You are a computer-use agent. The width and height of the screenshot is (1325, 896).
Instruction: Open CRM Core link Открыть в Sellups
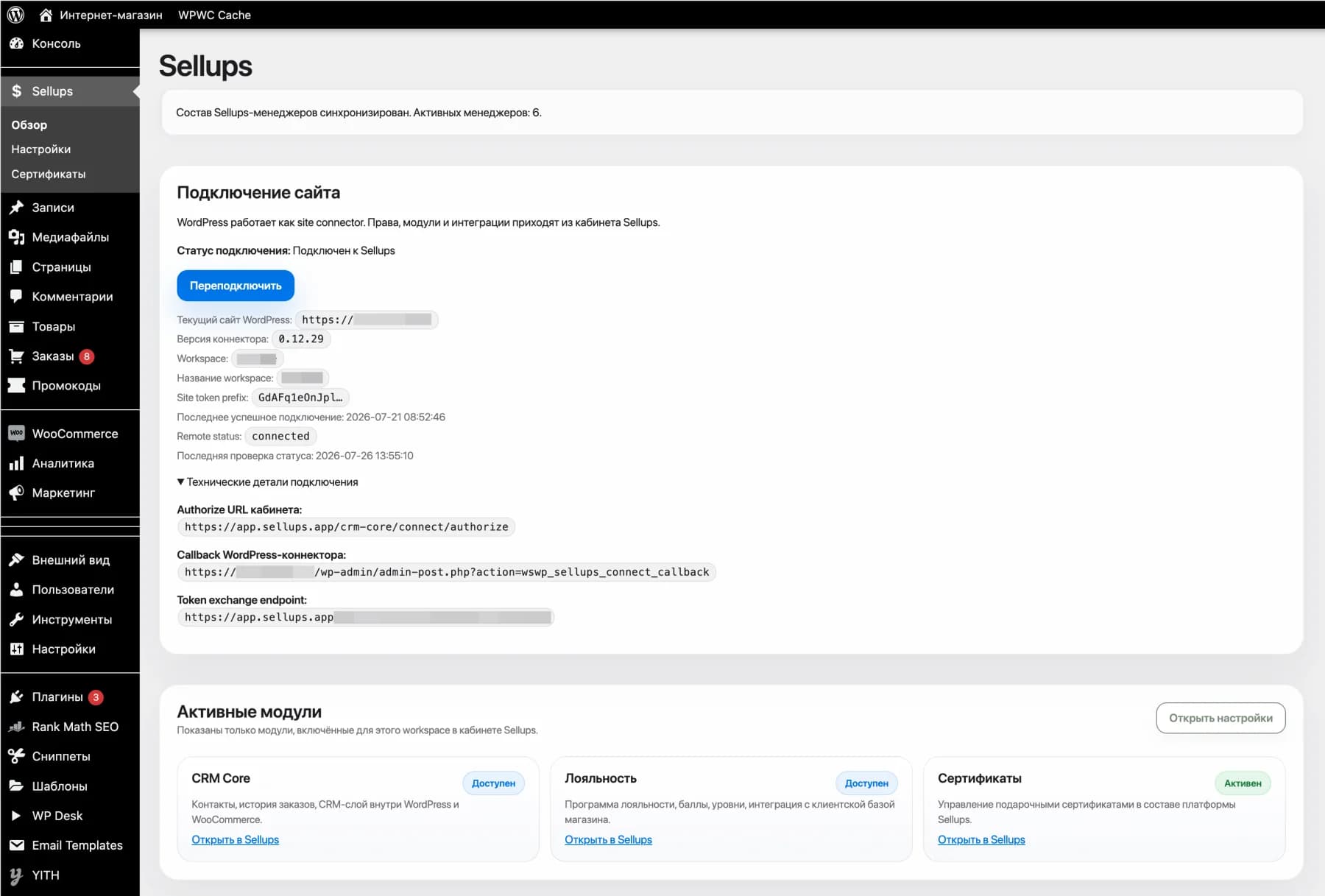click(x=236, y=839)
